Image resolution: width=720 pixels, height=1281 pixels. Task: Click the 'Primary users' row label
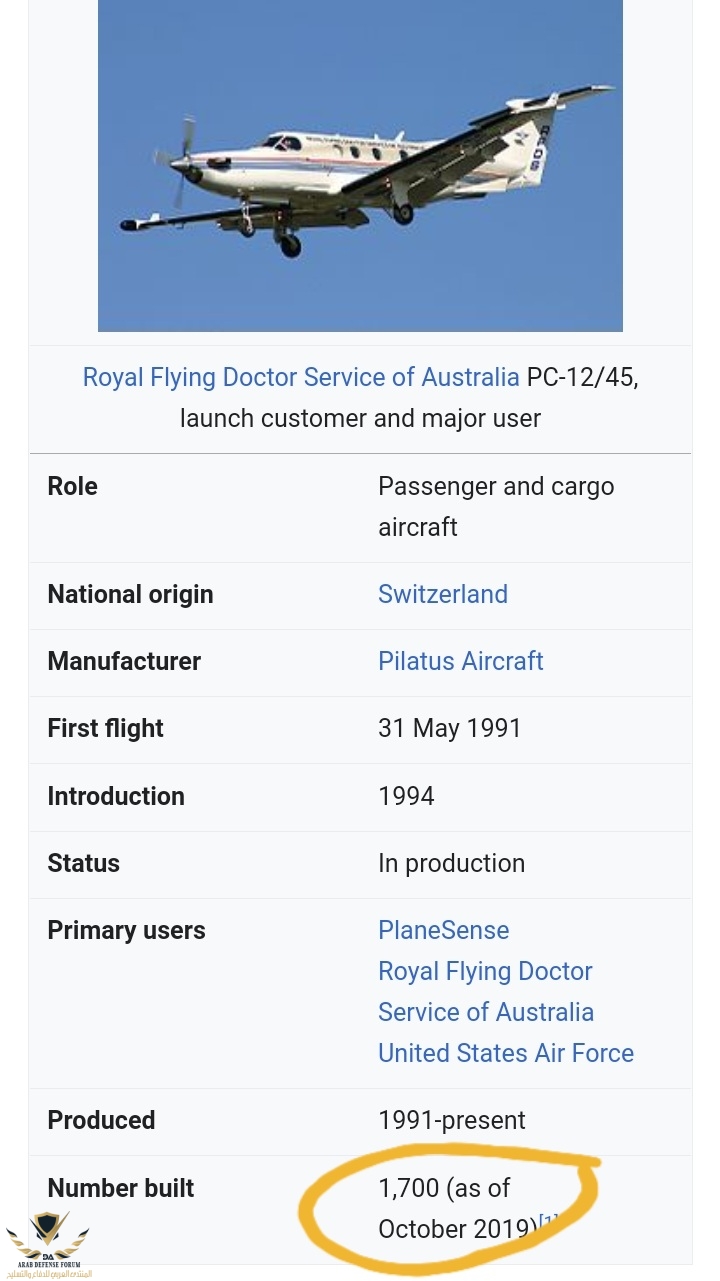coord(126,930)
